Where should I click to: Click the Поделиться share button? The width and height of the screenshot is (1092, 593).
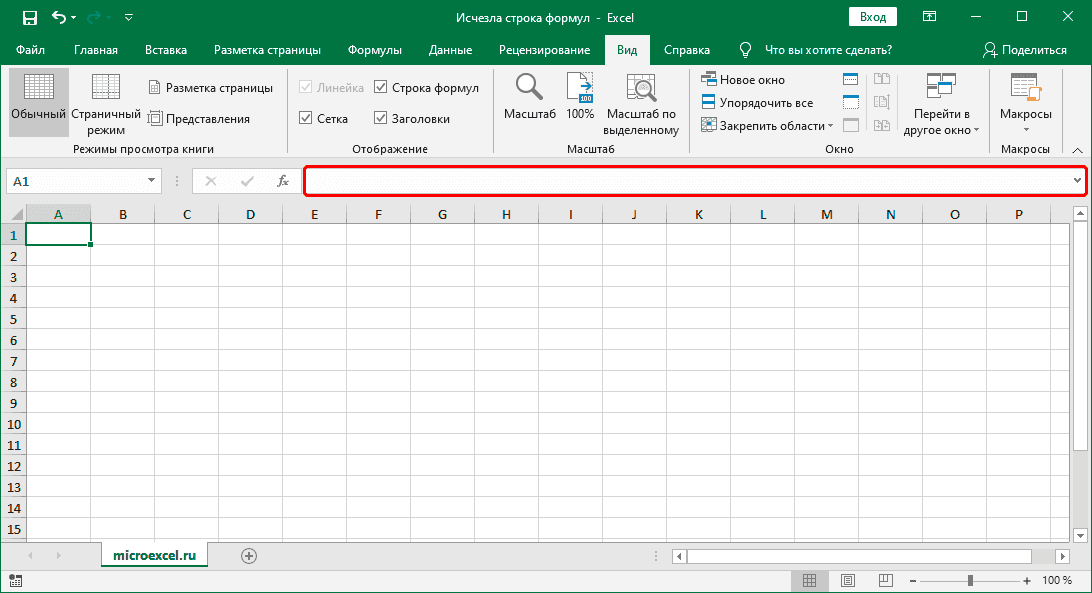[x=1025, y=50]
